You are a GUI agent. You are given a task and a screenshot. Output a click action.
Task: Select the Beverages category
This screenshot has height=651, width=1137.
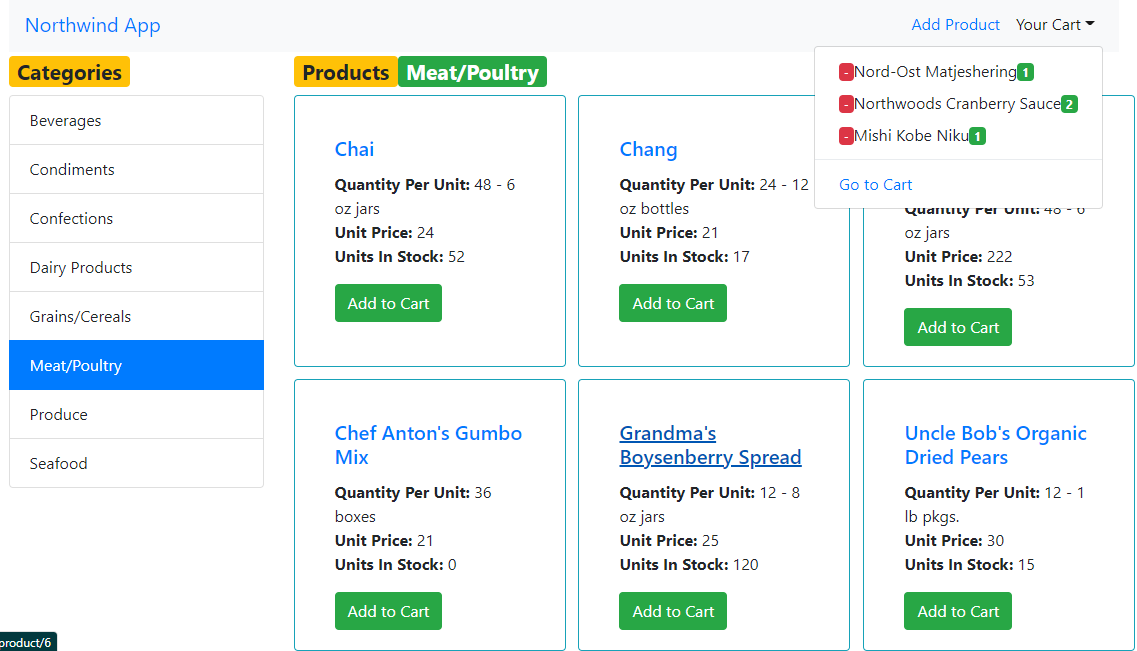point(136,120)
